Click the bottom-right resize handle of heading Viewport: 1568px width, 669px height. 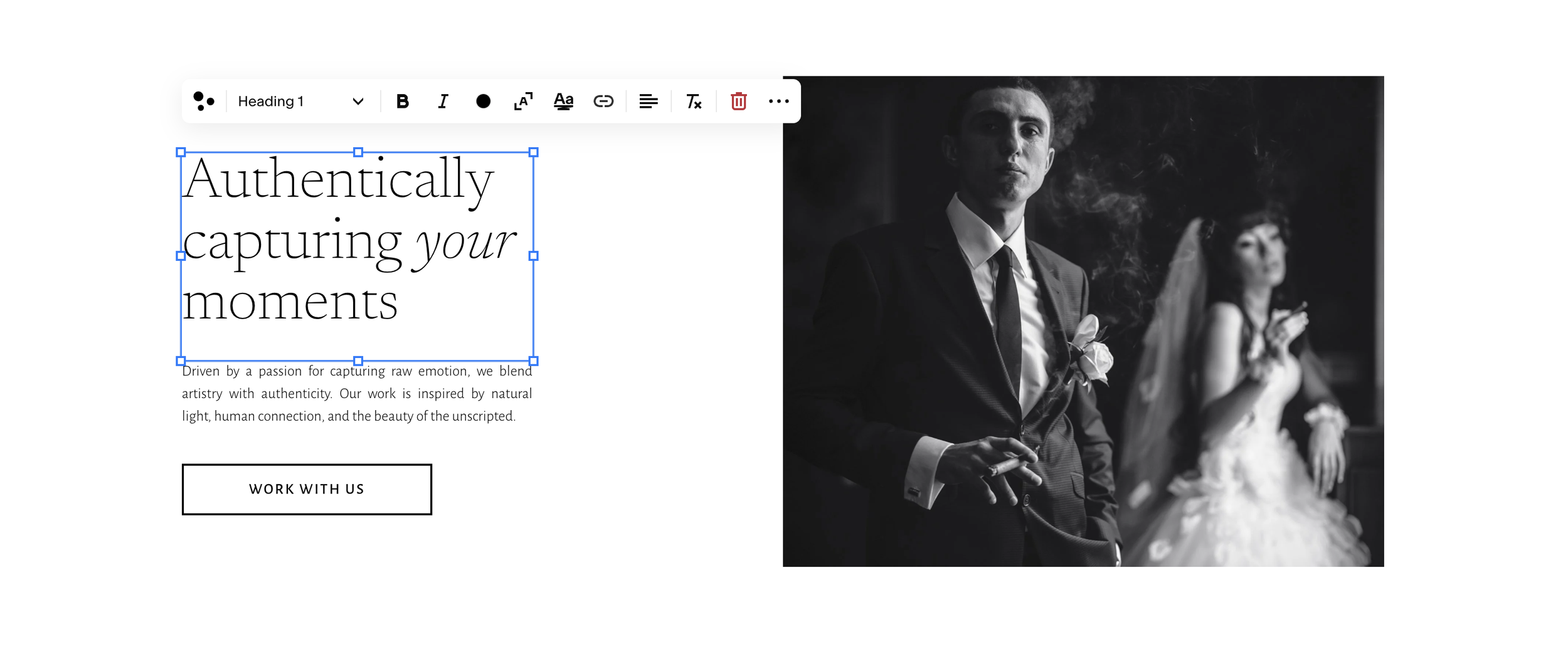click(534, 361)
